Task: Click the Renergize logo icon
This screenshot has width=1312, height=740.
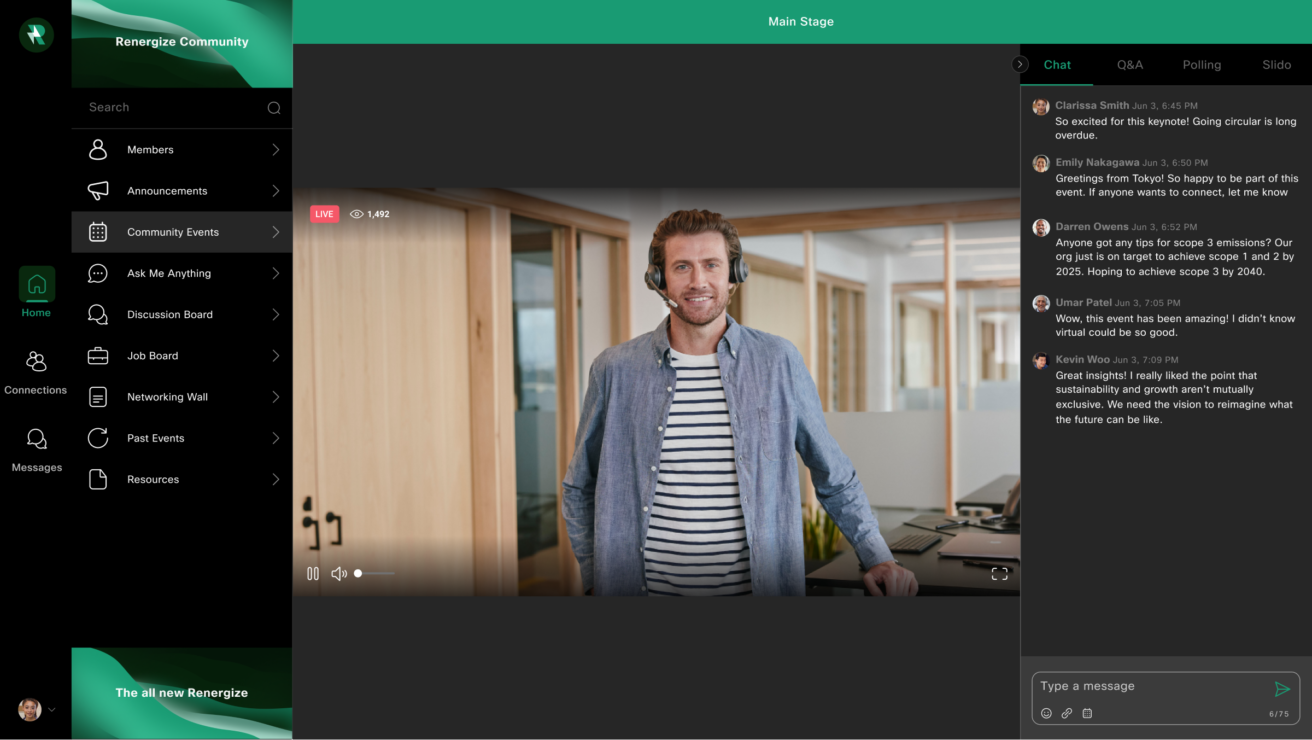Action: [x=36, y=35]
